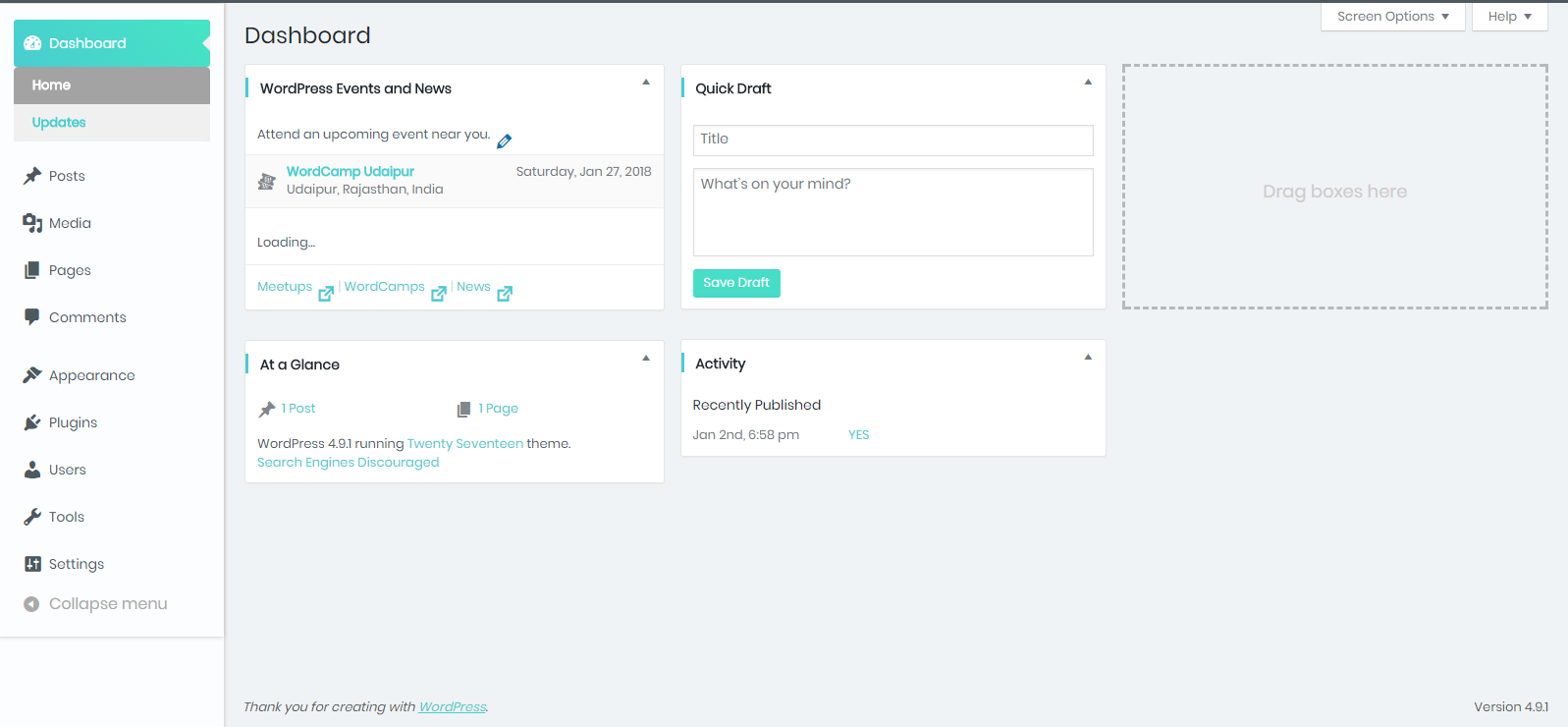Open the Settings menu
Image resolution: width=1568 pixels, height=727 pixels.
[x=112, y=564]
